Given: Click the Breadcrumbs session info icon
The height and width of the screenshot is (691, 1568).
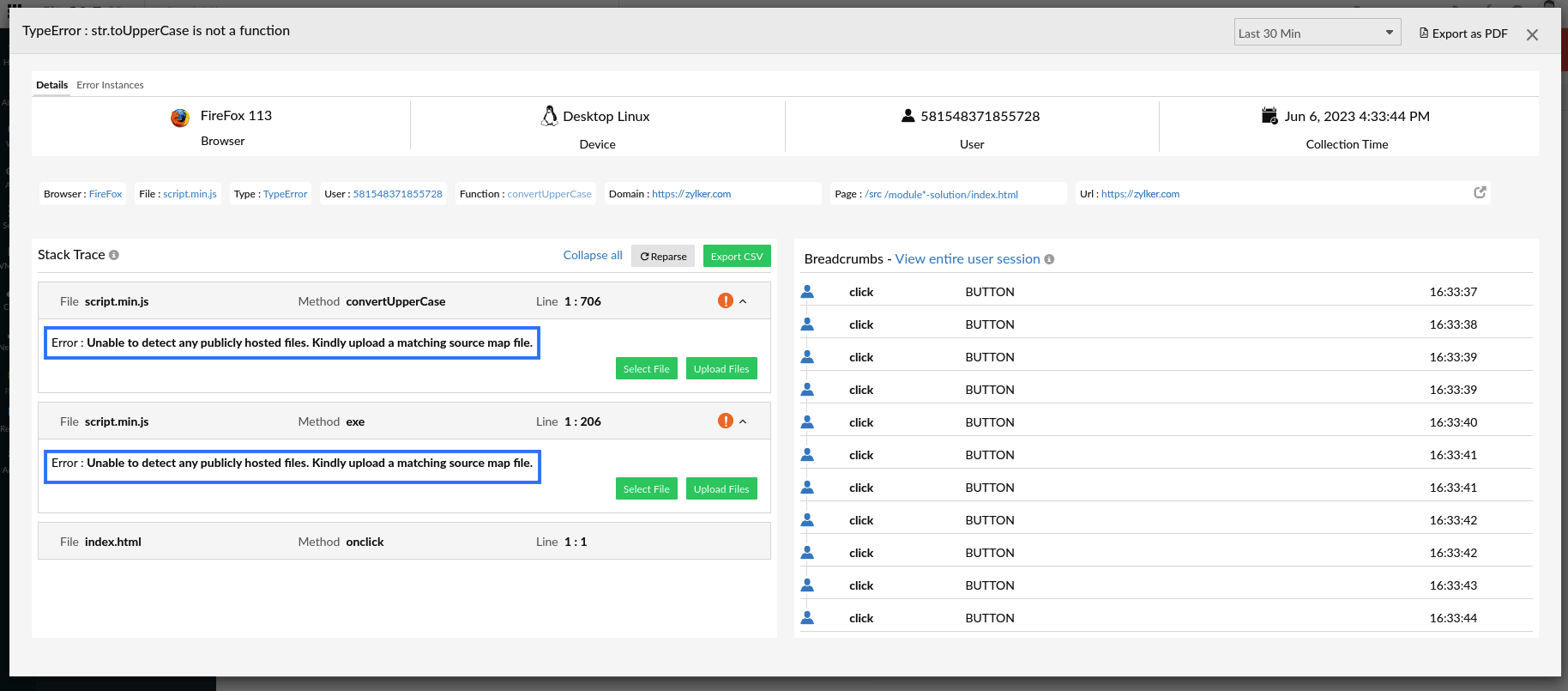Looking at the screenshot, I should (1049, 259).
